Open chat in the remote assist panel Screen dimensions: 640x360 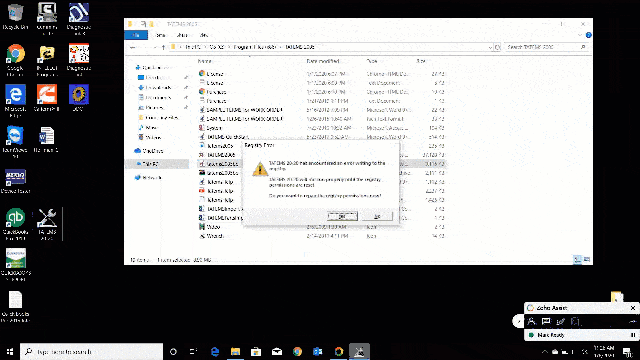pos(546,322)
